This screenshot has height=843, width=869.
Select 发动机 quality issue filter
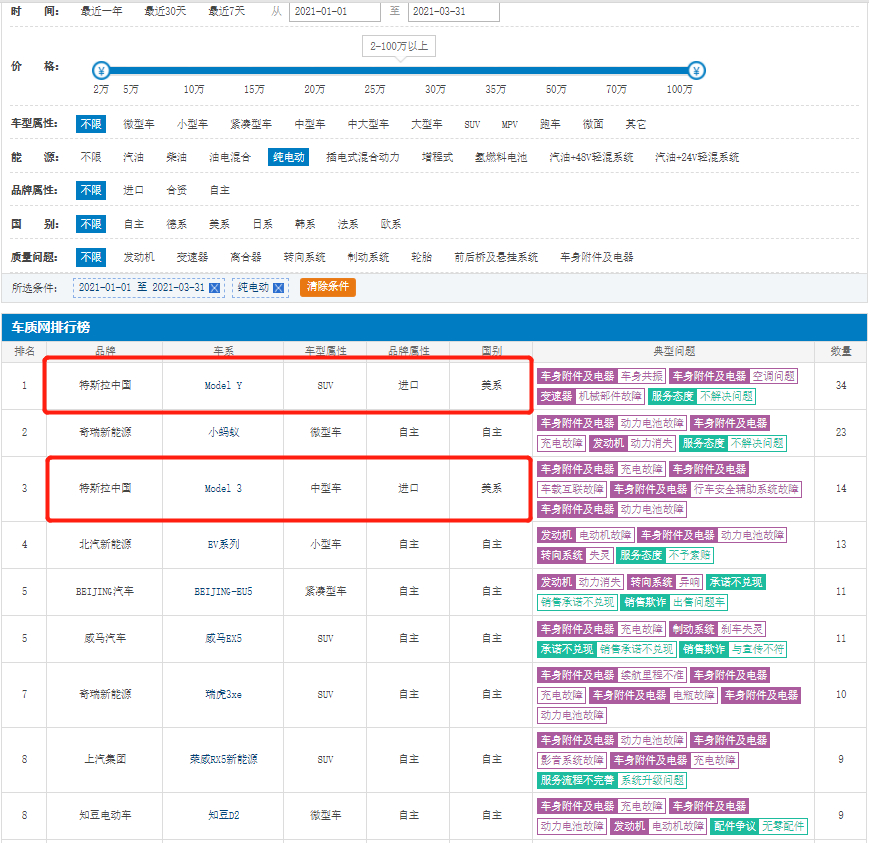click(x=139, y=258)
